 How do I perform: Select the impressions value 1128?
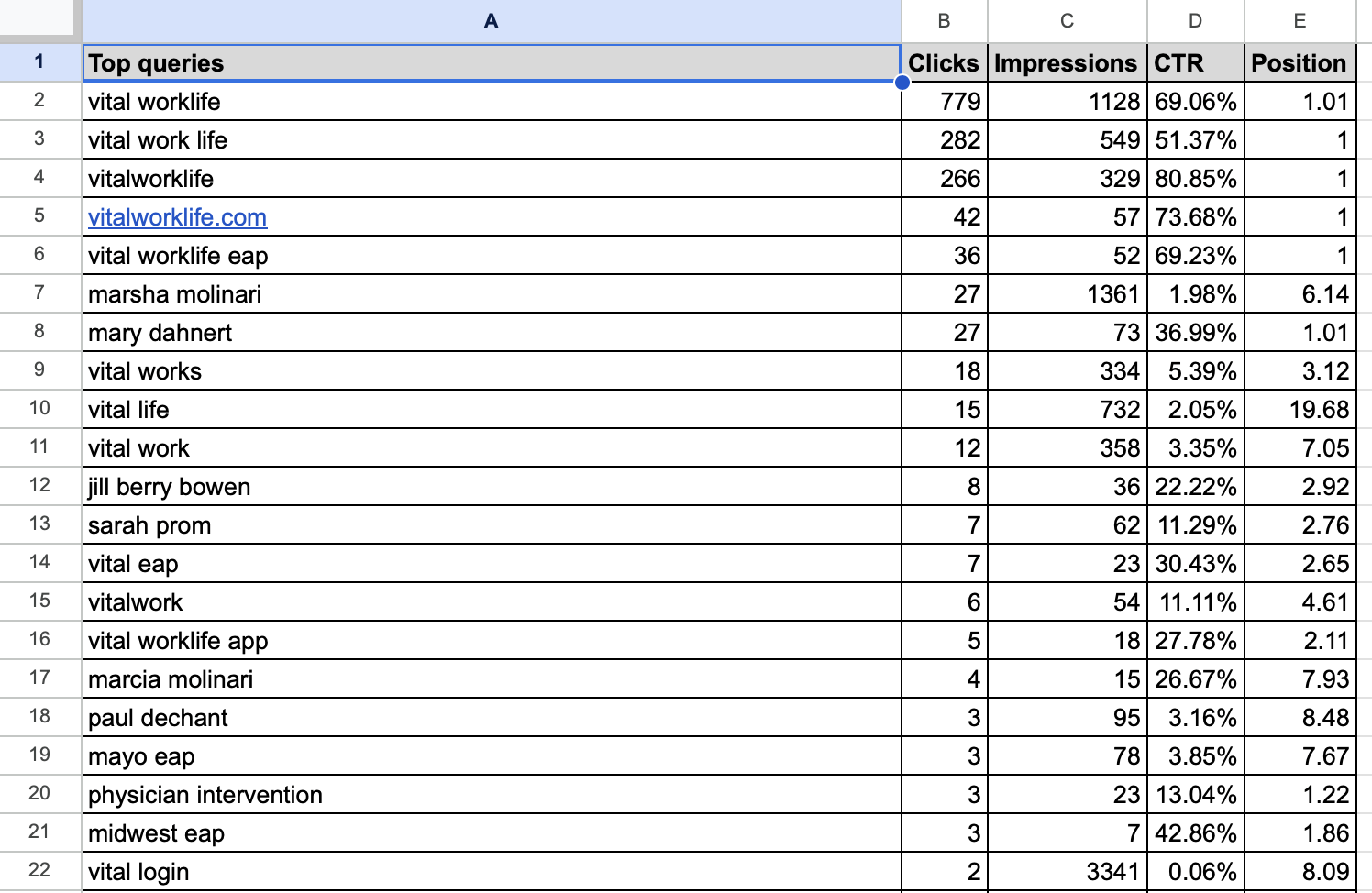click(x=1068, y=102)
